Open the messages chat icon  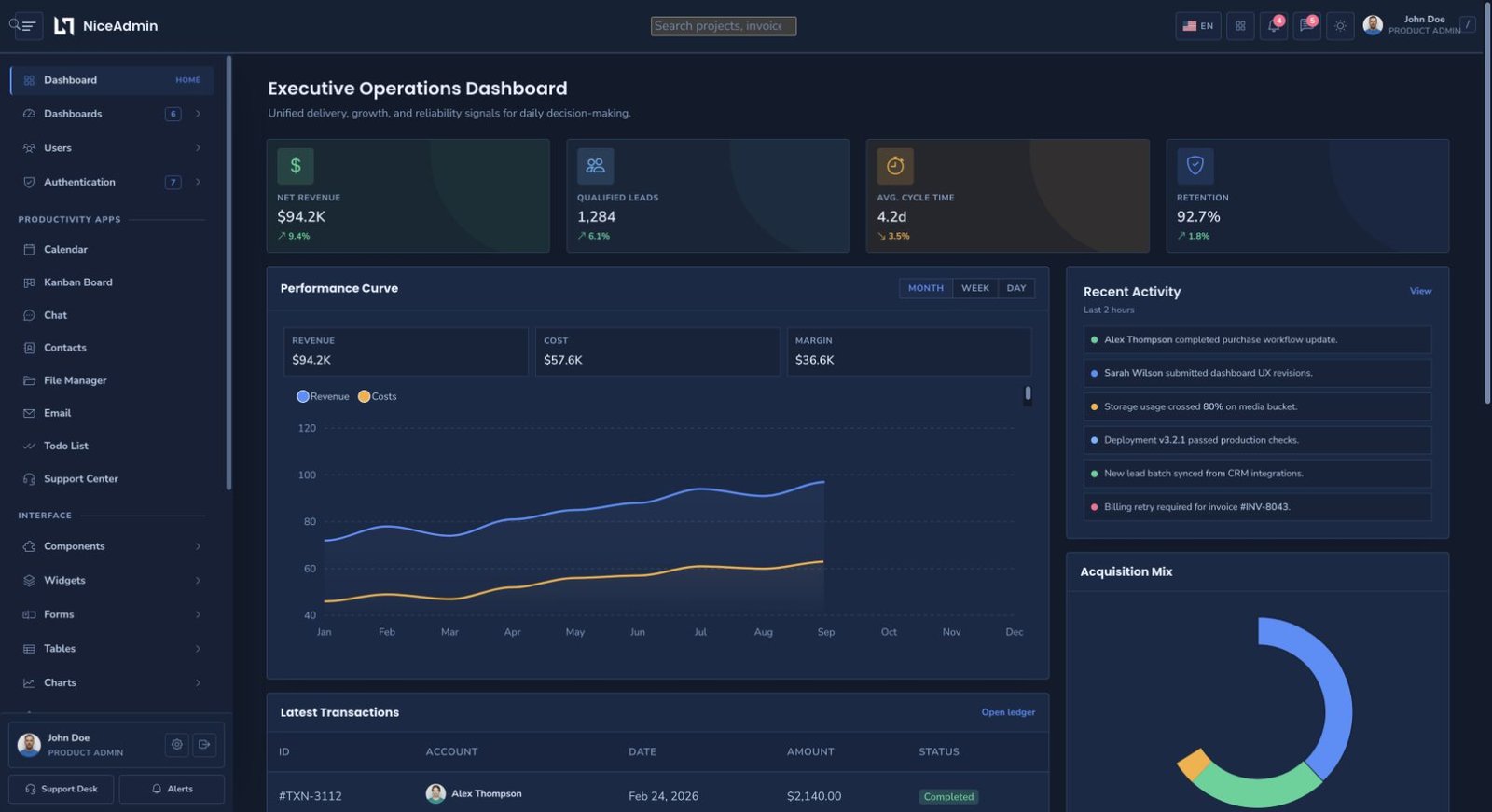(1306, 26)
